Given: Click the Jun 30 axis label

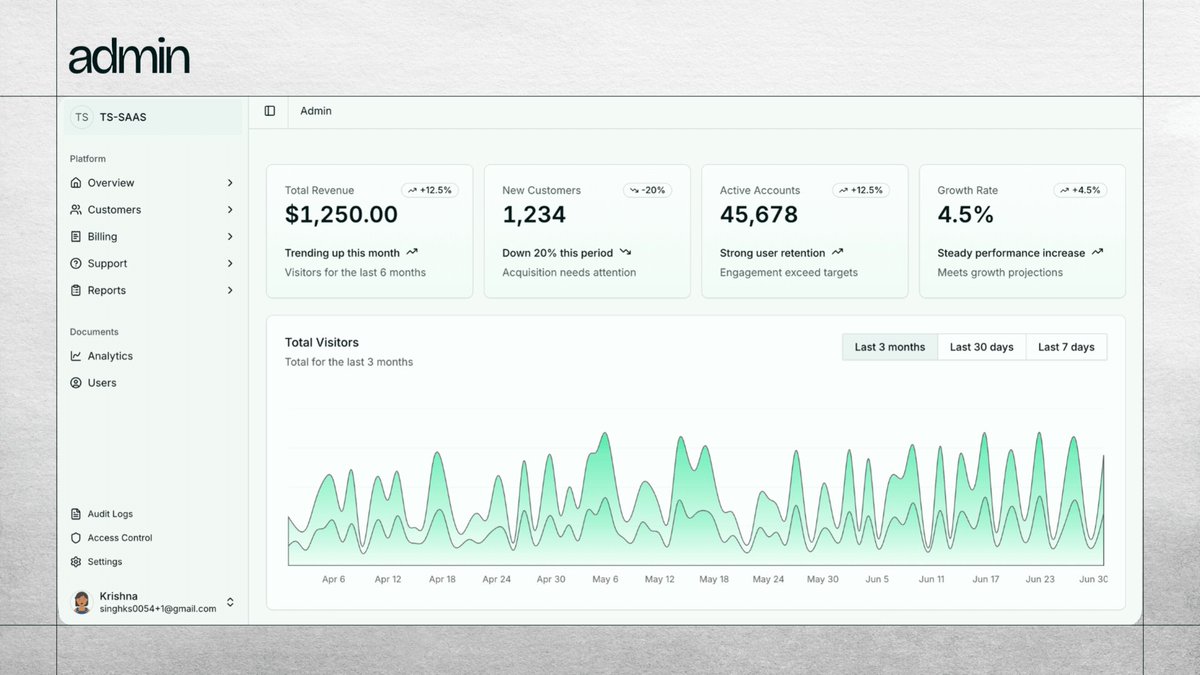Looking at the screenshot, I should (x=1094, y=579).
